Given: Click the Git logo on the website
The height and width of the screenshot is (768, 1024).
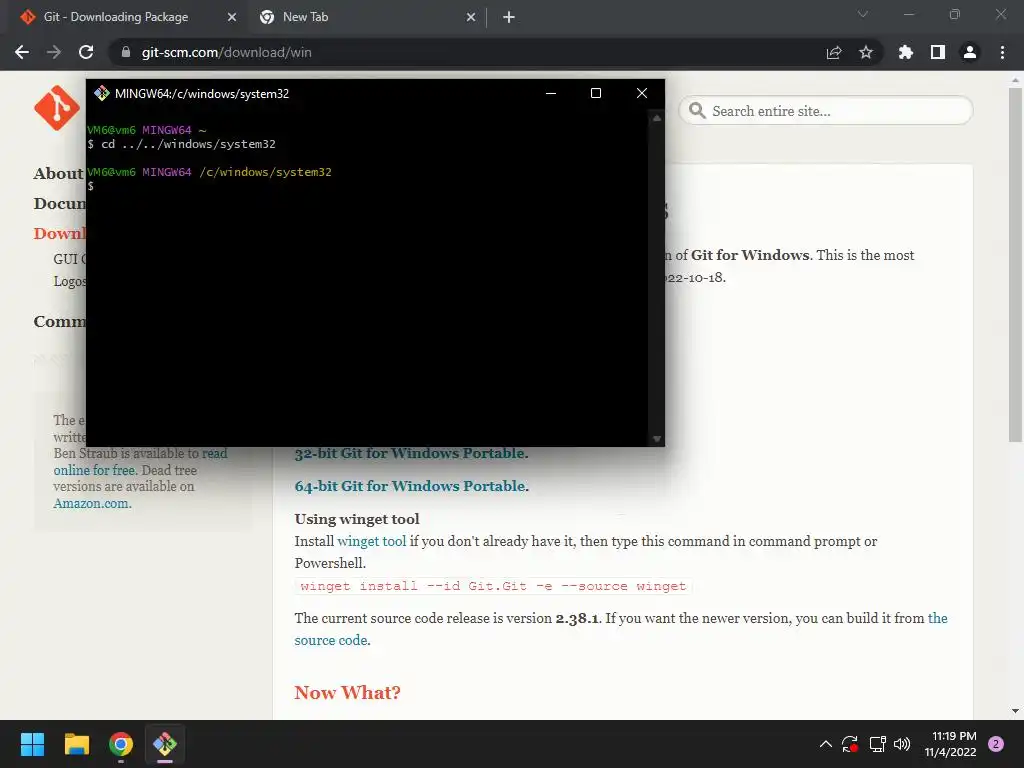Looking at the screenshot, I should point(57,108).
